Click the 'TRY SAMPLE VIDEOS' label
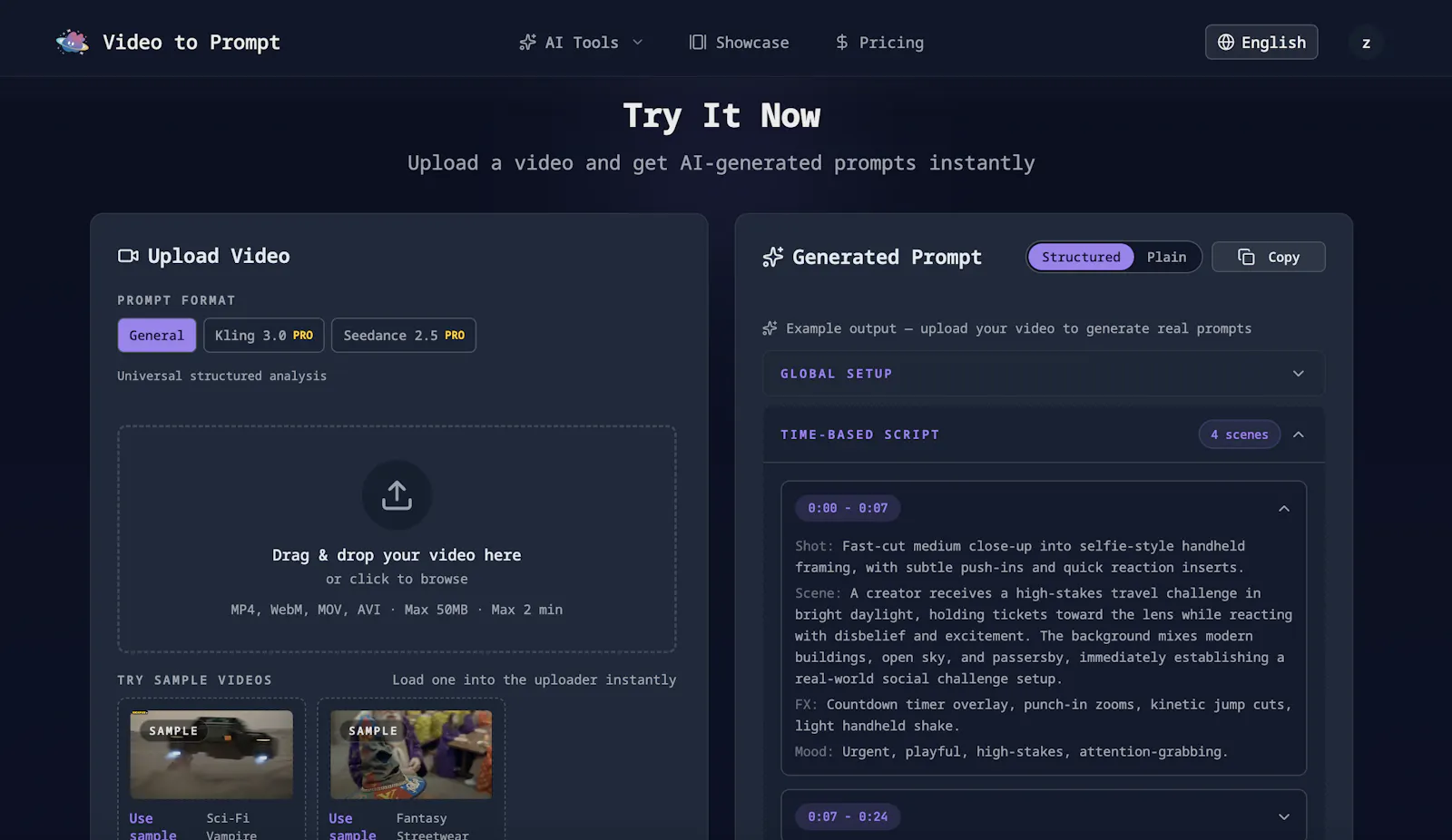1452x840 pixels. click(194, 680)
